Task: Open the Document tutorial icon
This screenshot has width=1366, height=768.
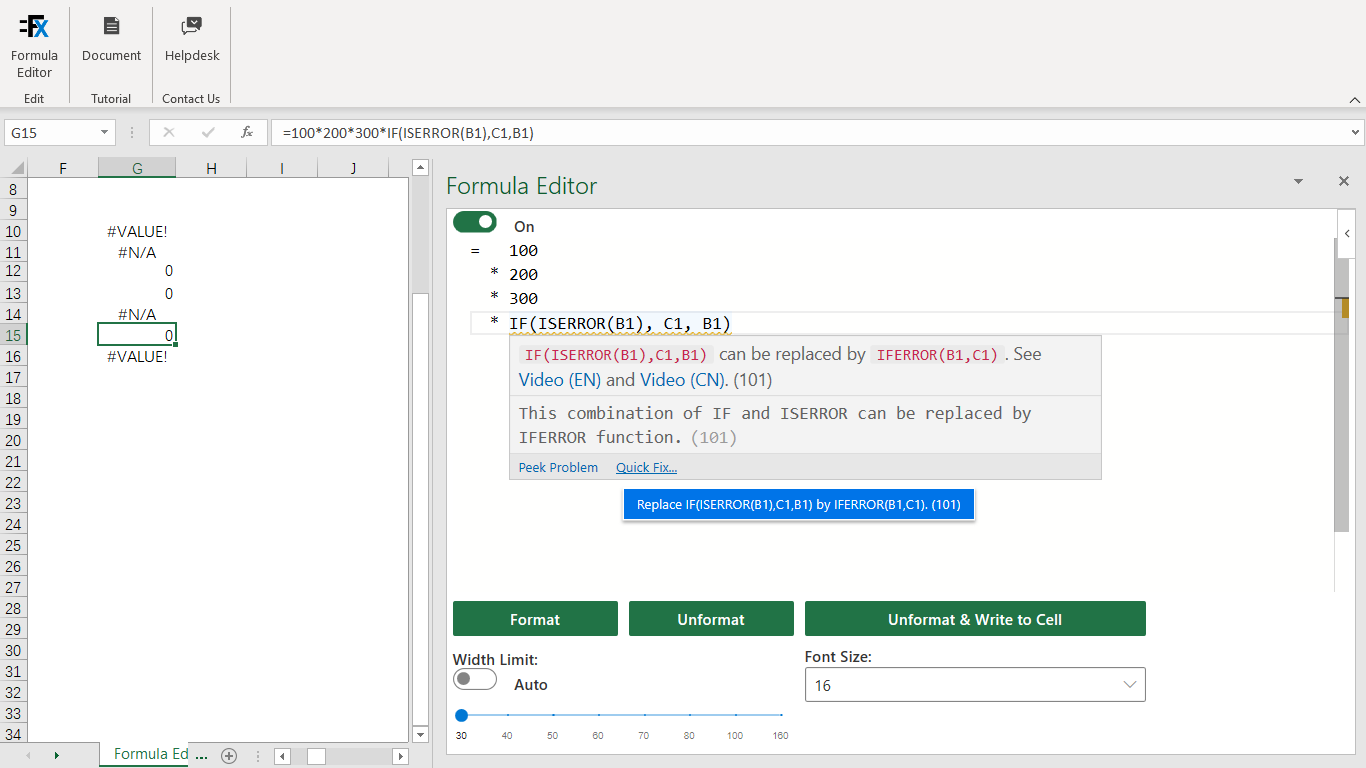Action: [x=111, y=40]
